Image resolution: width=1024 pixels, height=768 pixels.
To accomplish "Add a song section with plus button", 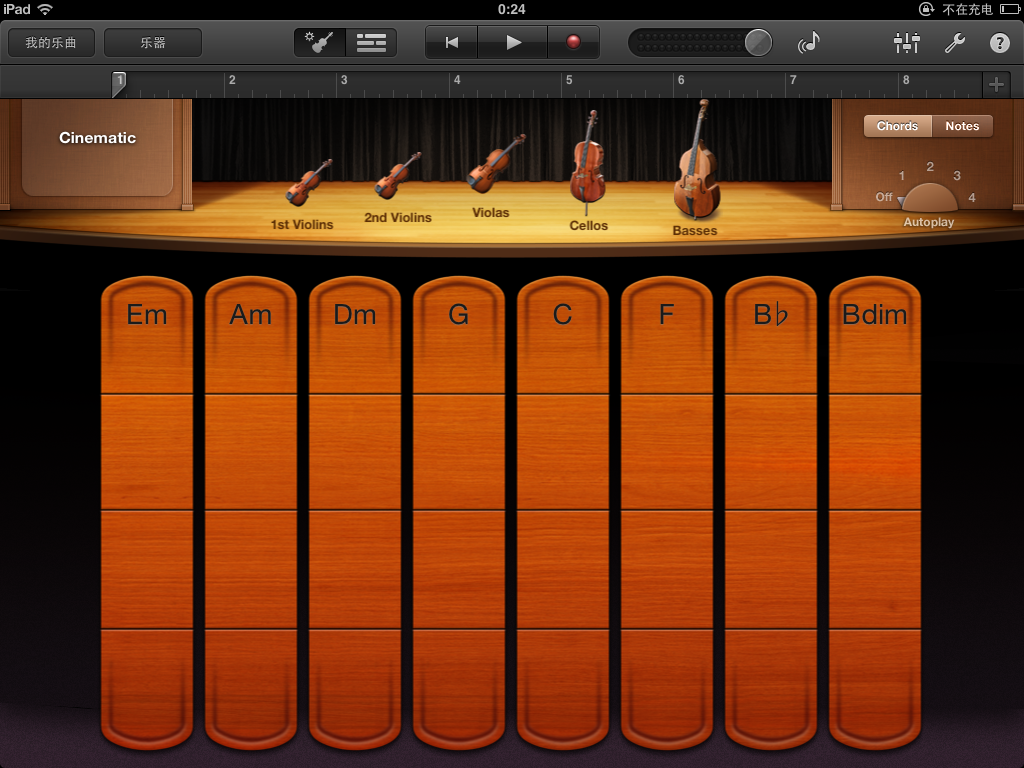I will (996, 84).
